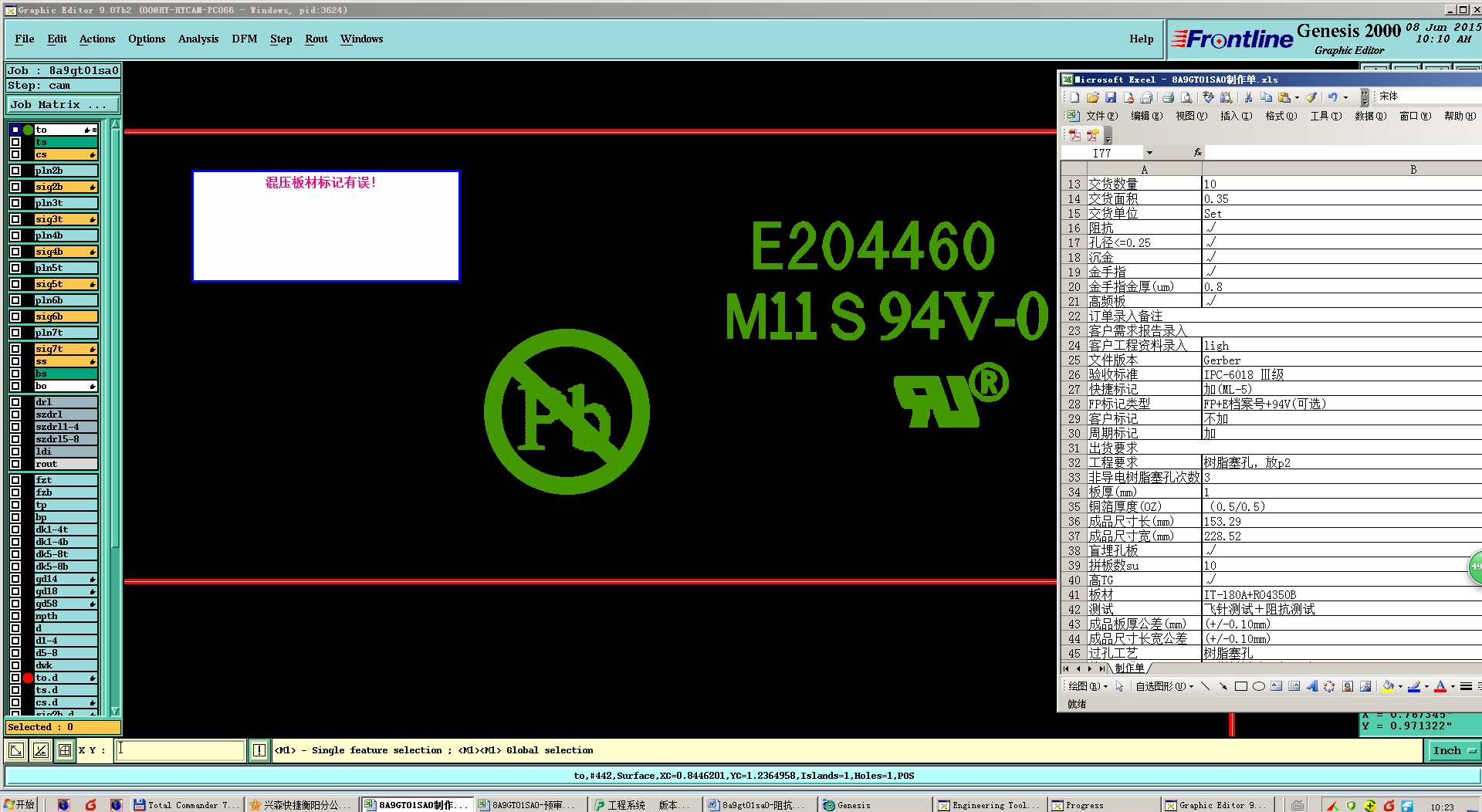This screenshot has height=812, width=1482.
Task: Click the 开始 Start button
Action: (19, 804)
